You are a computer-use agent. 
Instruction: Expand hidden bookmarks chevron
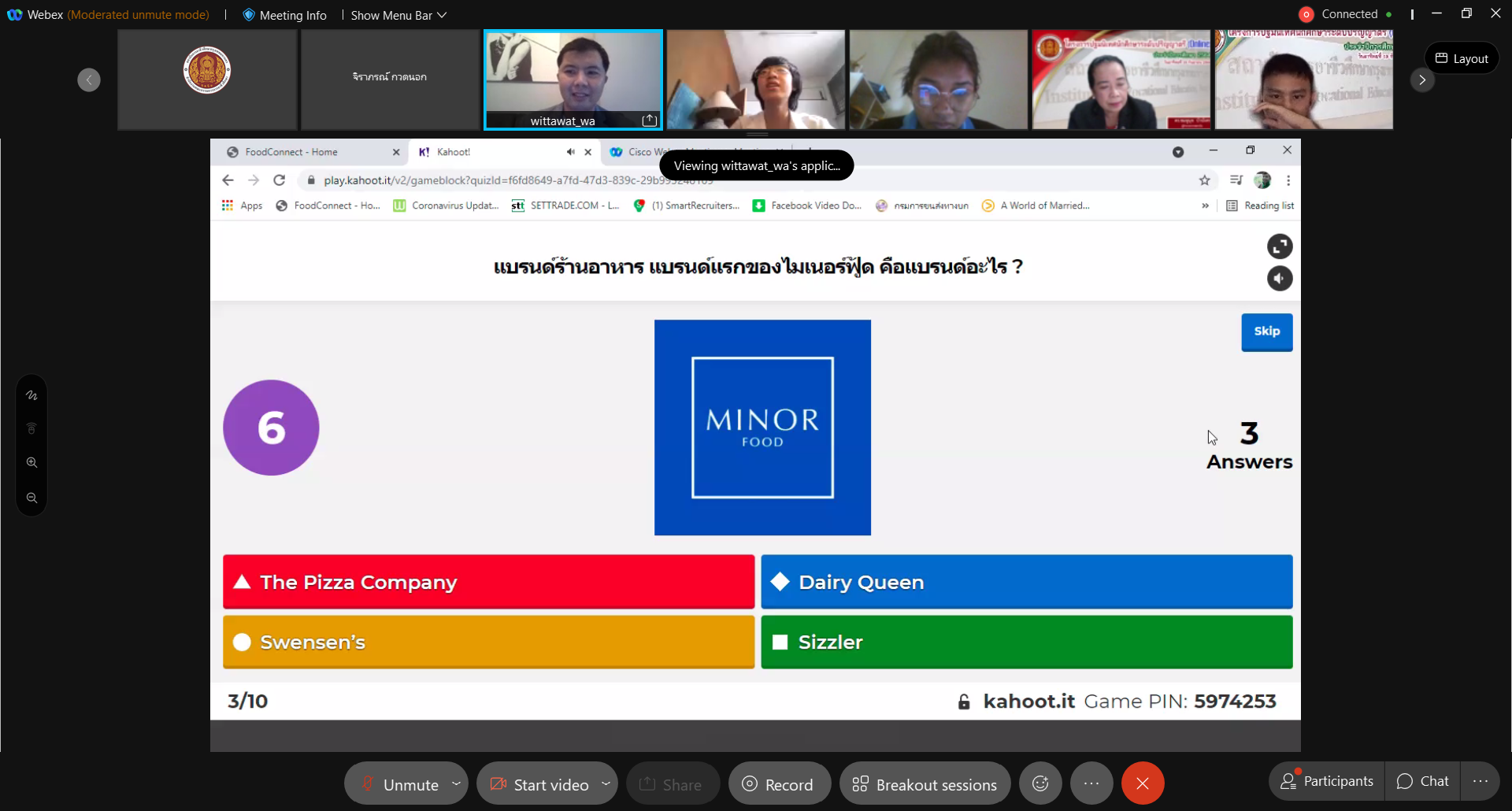pyautogui.click(x=1205, y=206)
